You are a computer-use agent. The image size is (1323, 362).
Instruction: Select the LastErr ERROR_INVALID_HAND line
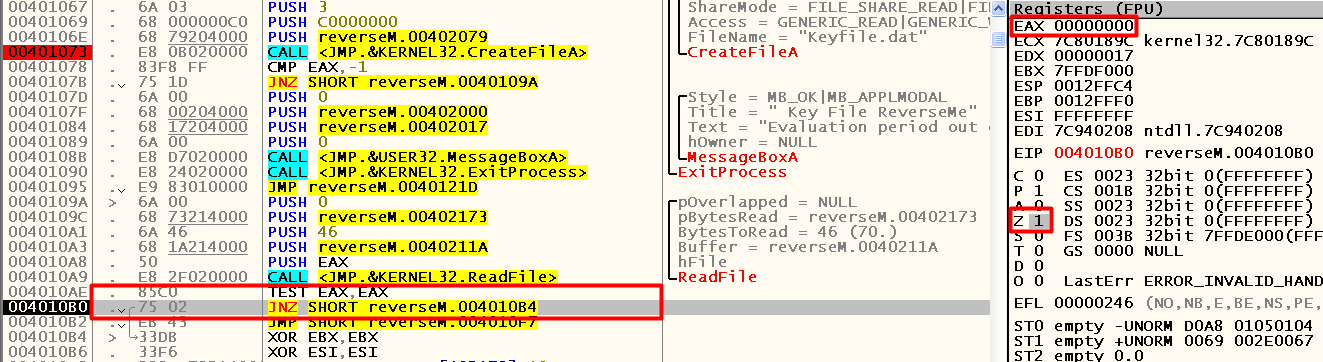[x=1193, y=281]
